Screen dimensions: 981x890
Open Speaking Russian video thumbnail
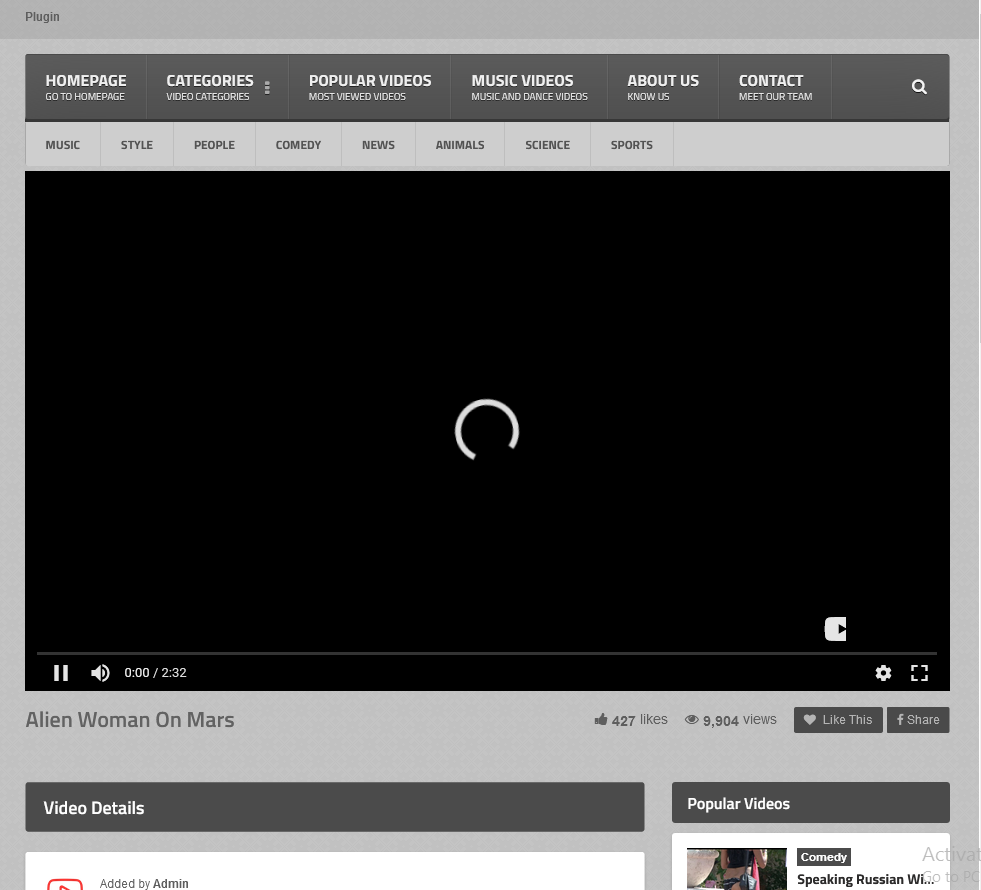click(x=736, y=869)
